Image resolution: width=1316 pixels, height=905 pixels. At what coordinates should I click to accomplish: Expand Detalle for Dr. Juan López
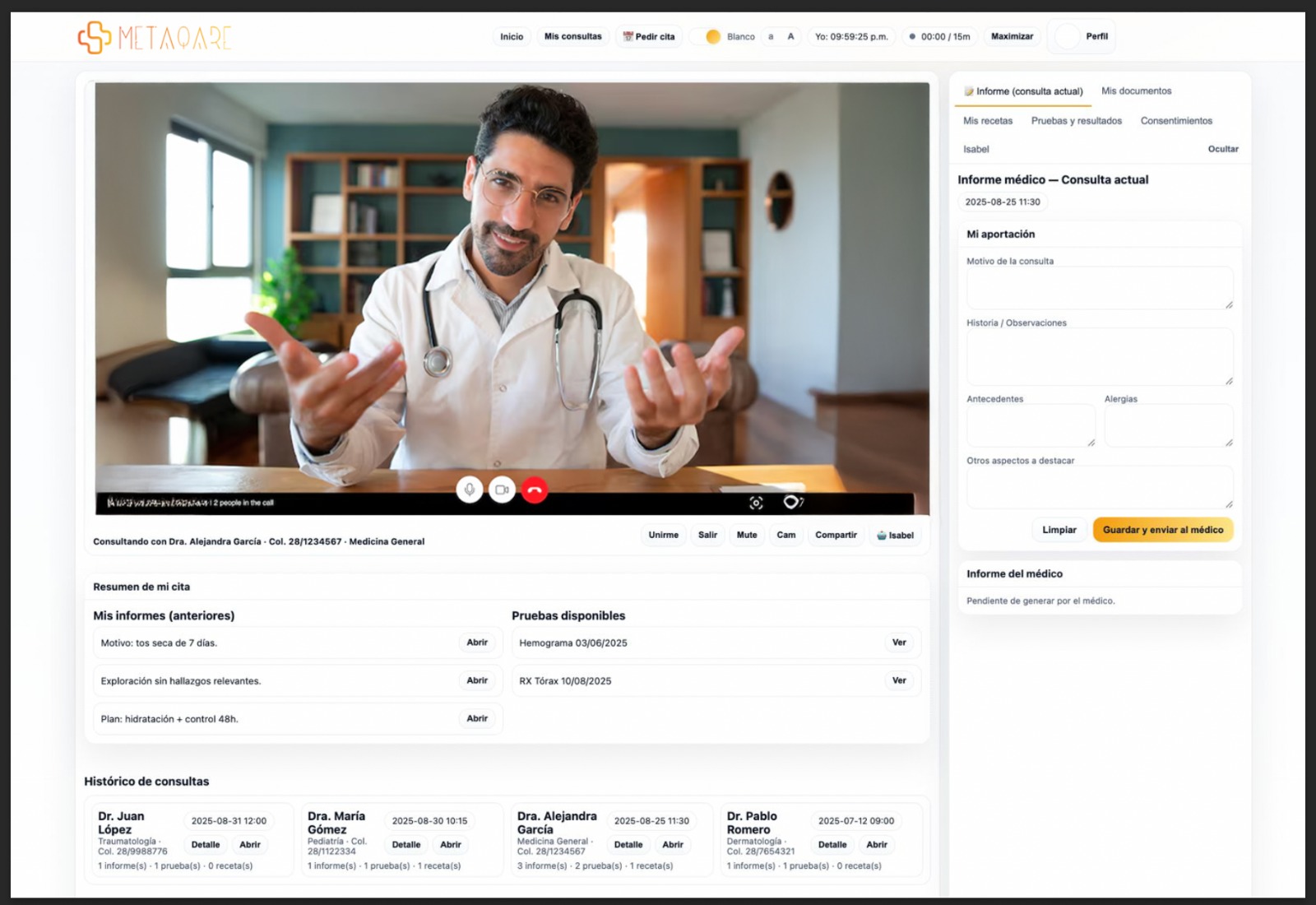pyautogui.click(x=206, y=845)
